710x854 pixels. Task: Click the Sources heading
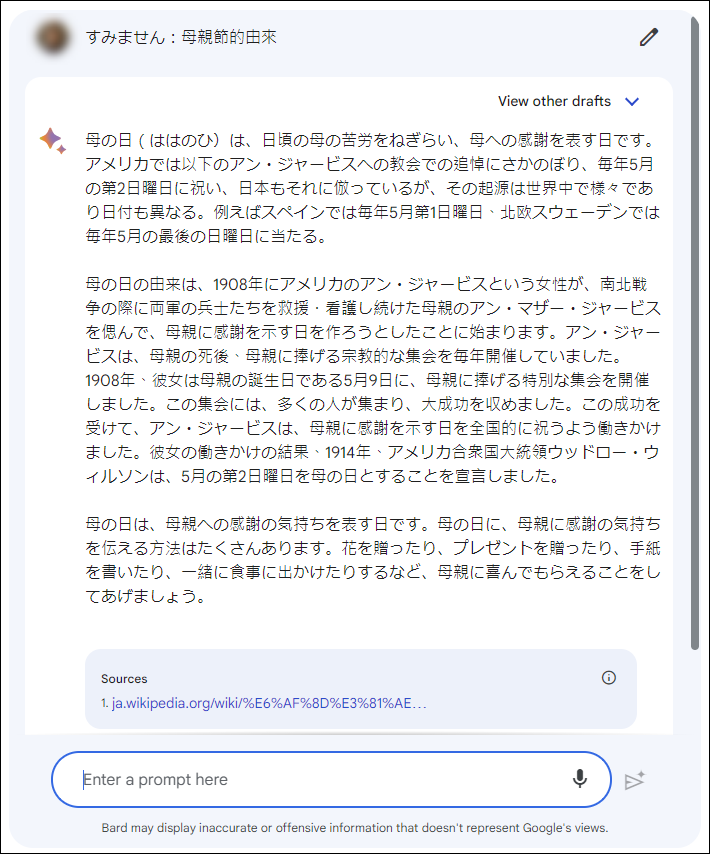tap(124, 679)
